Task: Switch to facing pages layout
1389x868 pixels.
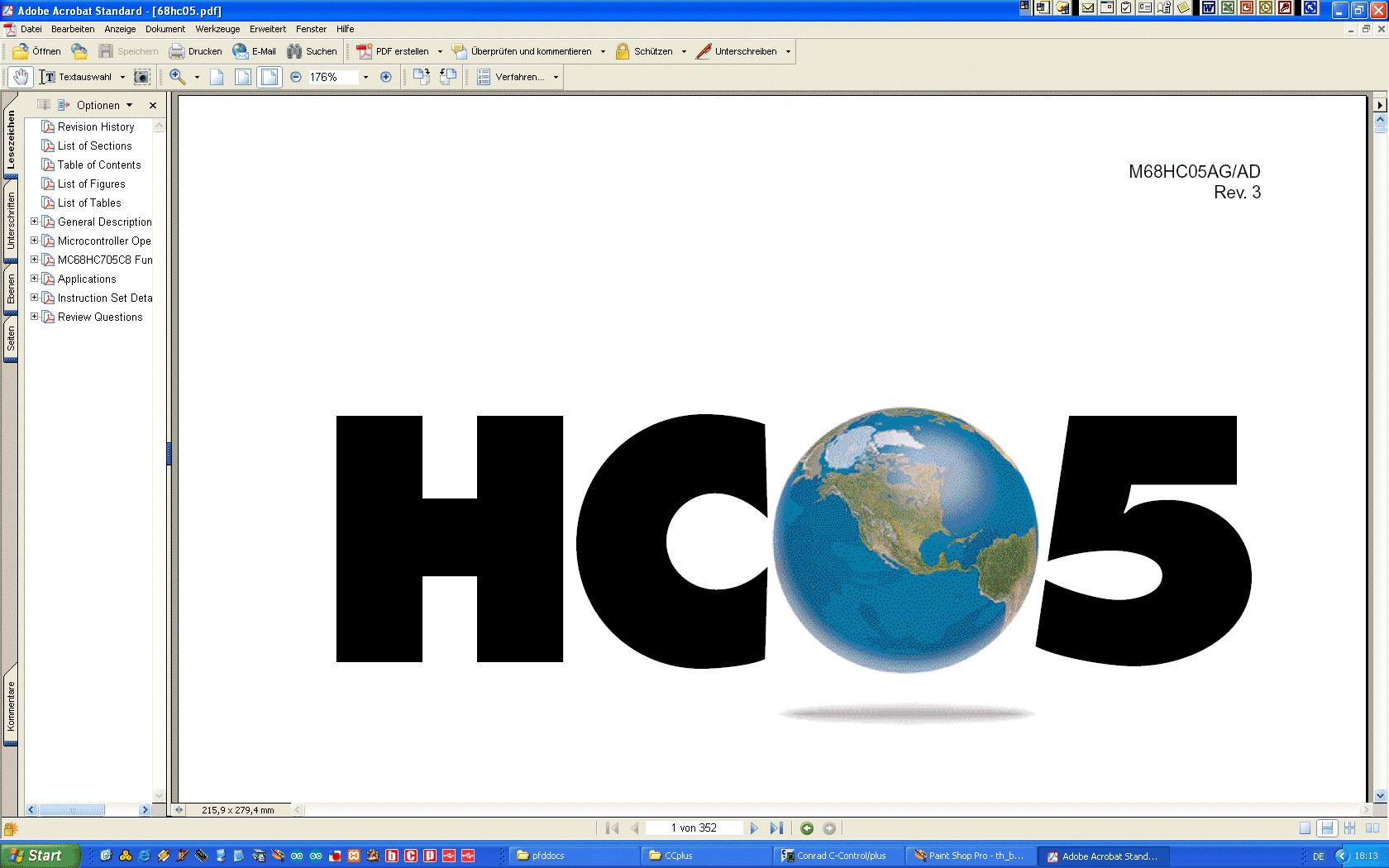Action: (x=1372, y=828)
